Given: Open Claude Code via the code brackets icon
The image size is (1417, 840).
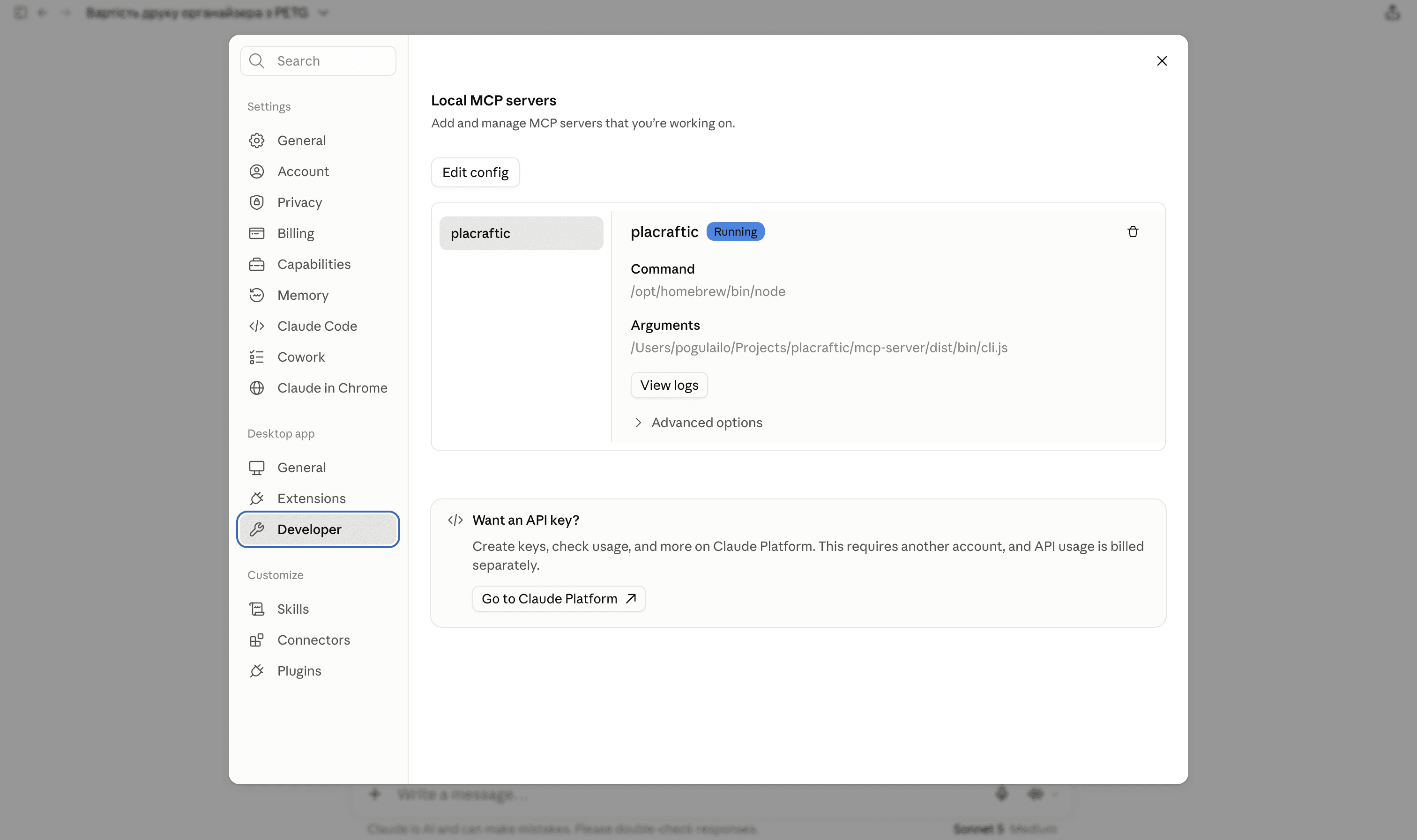Looking at the screenshot, I should (x=256, y=326).
